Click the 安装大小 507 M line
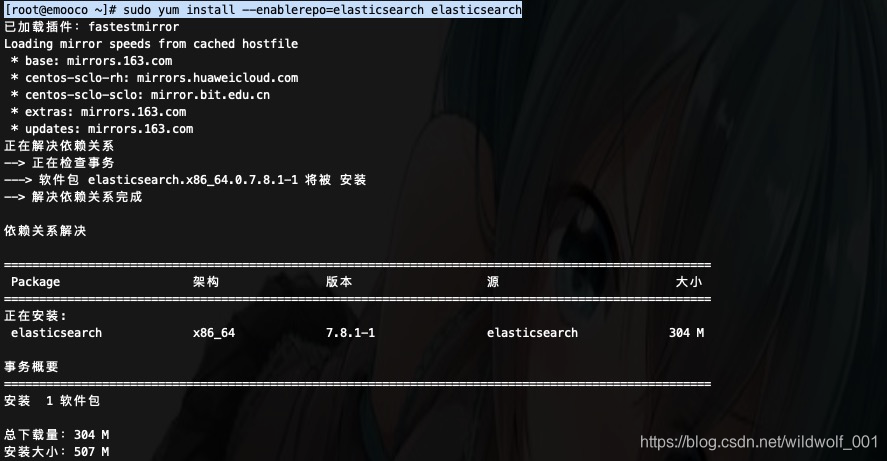This screenshot has width=887, height=461. pos(57,452)
